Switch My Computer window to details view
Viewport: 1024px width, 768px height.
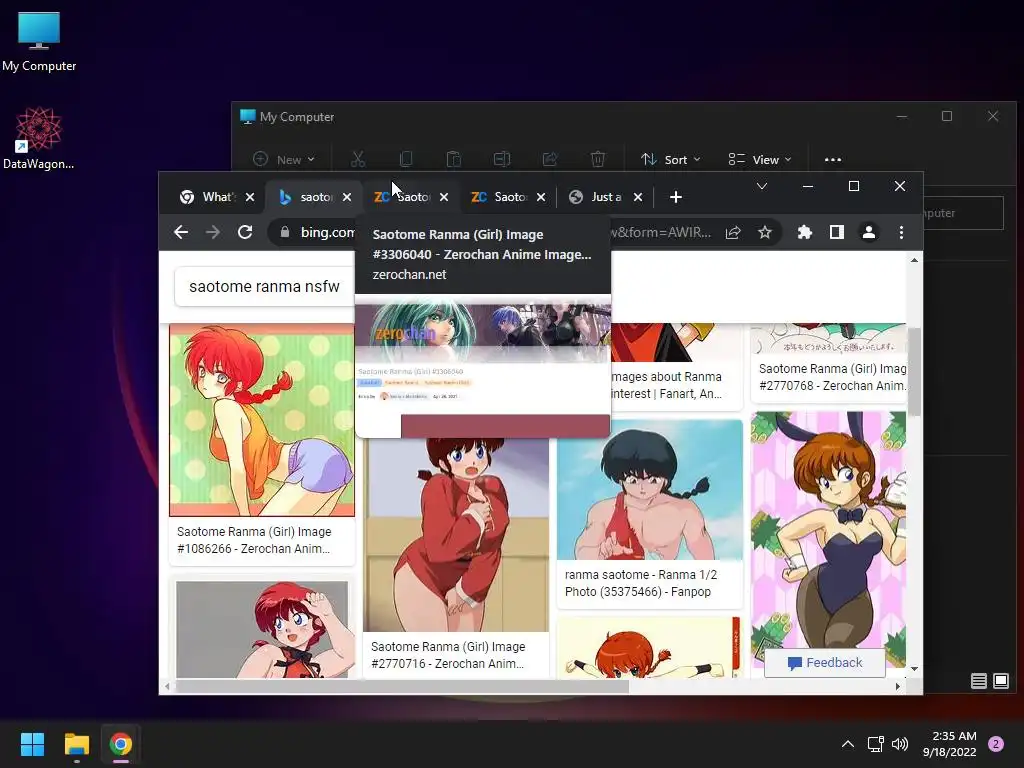coord(978,681)
